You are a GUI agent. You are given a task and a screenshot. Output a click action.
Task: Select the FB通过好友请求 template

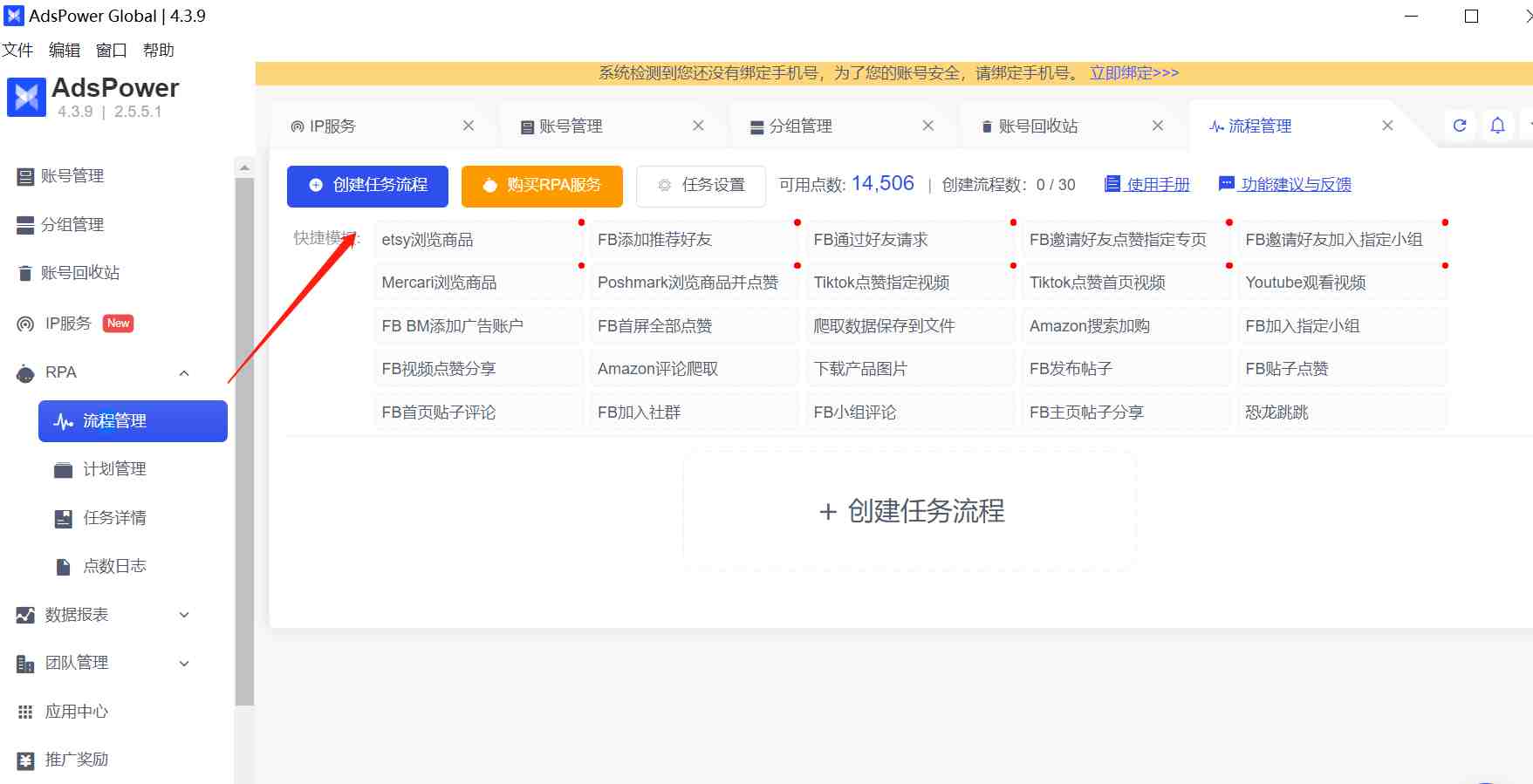(910, 240)
